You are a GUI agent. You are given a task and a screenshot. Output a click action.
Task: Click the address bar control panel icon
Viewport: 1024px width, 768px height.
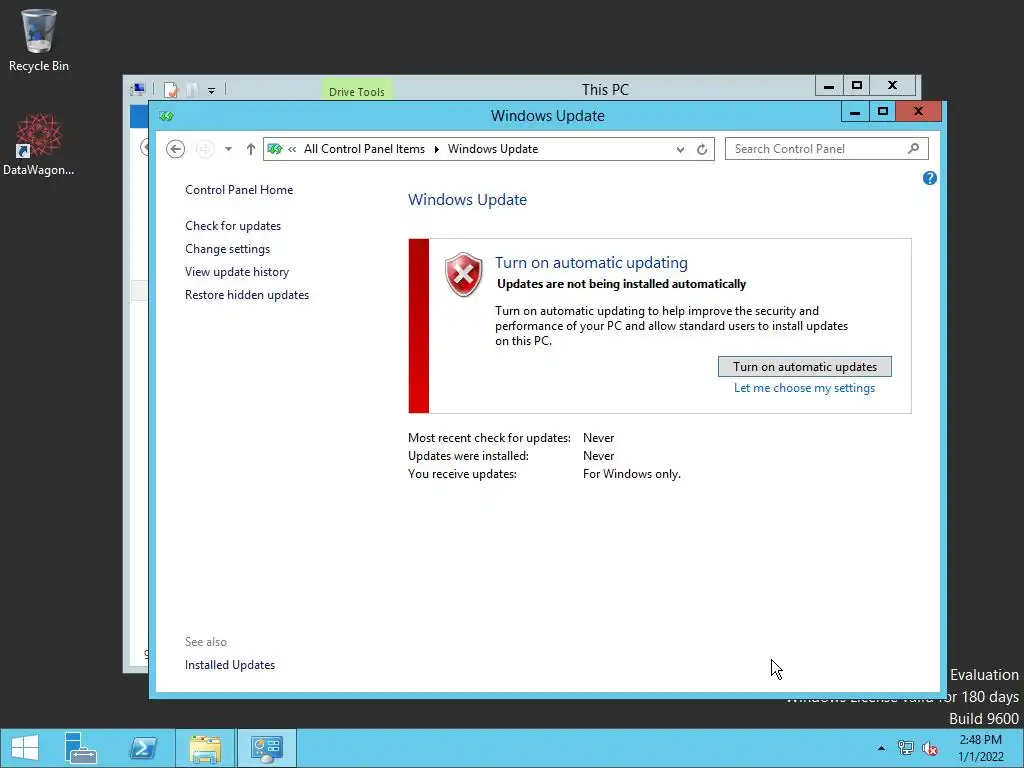tap(275, 149)
